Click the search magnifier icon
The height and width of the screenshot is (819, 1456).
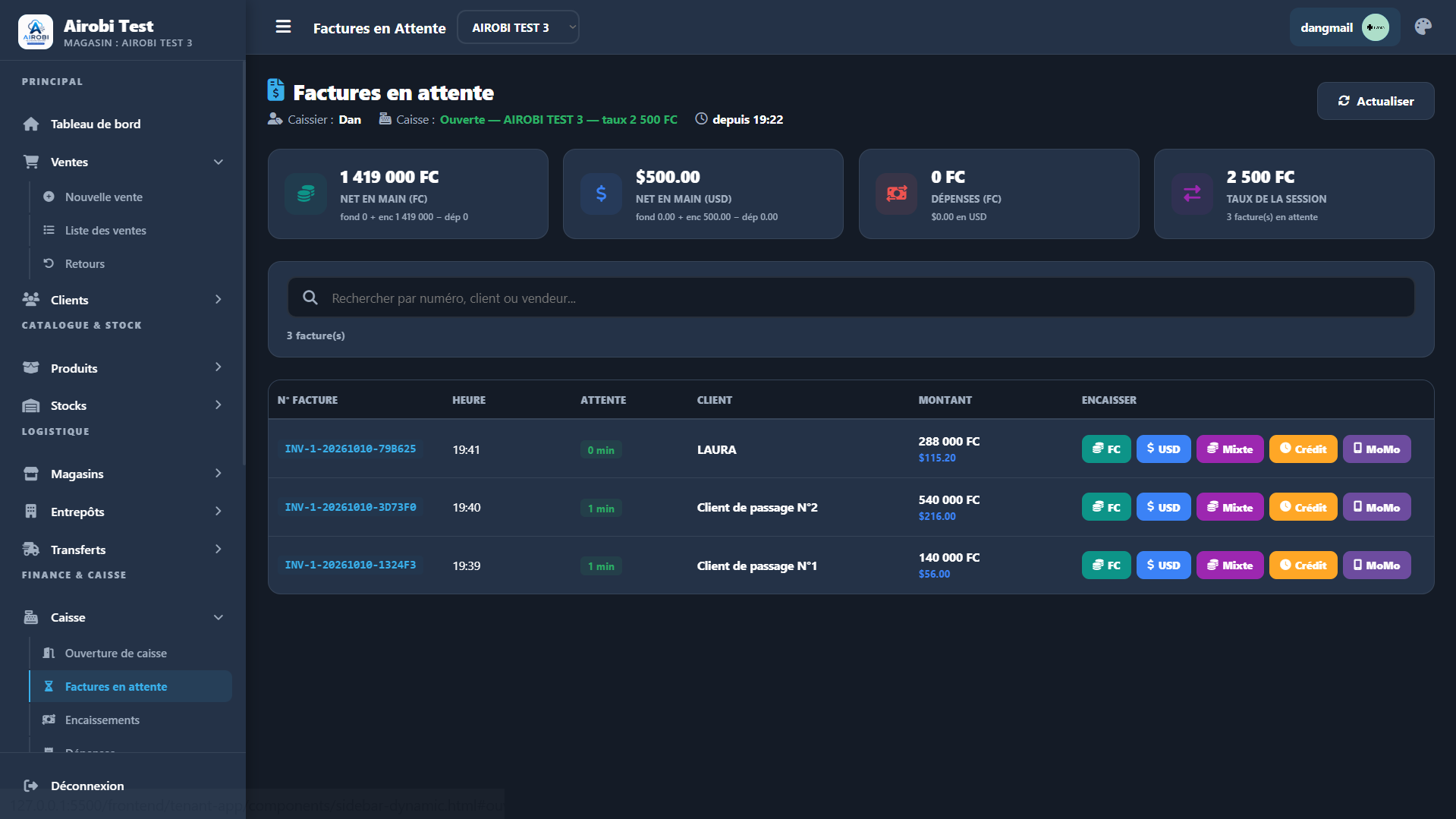coord(310,298)
